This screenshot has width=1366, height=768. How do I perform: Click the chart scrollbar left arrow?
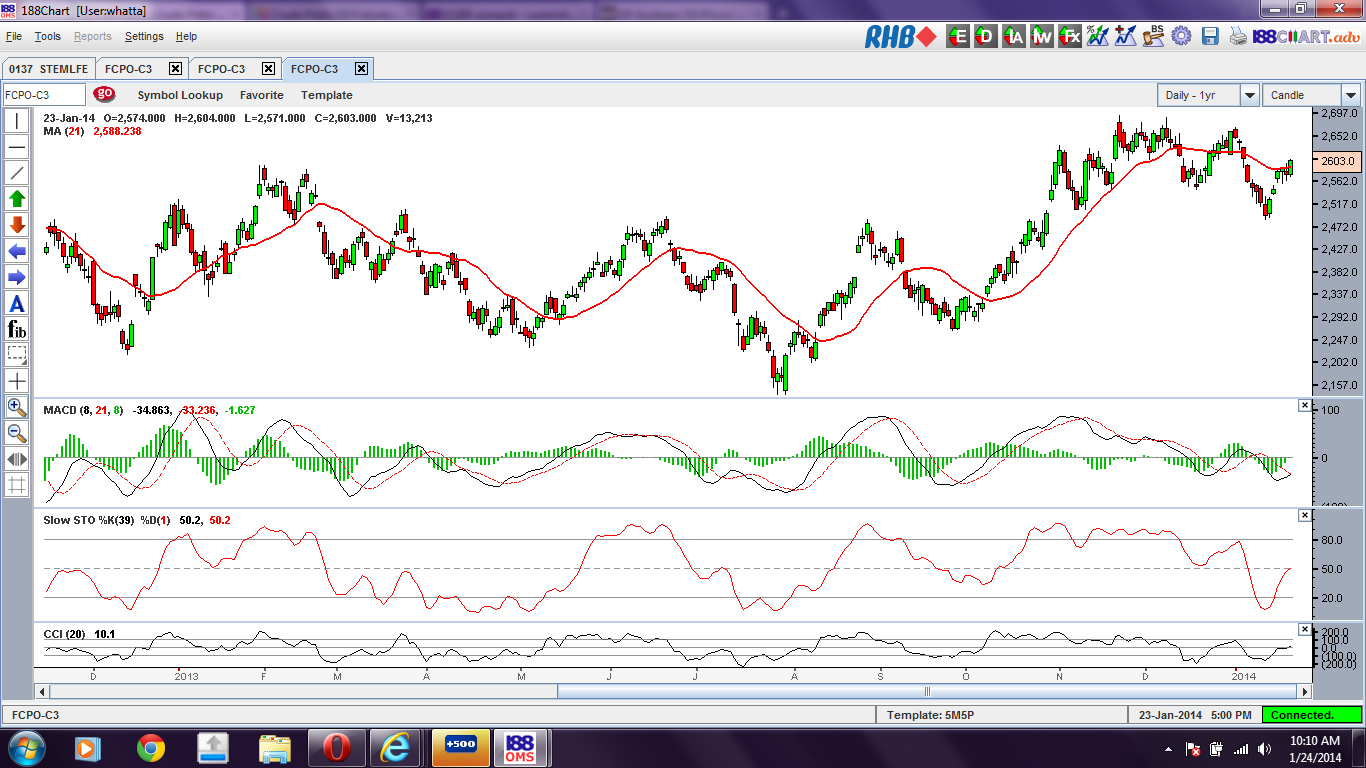pos(41,691)
